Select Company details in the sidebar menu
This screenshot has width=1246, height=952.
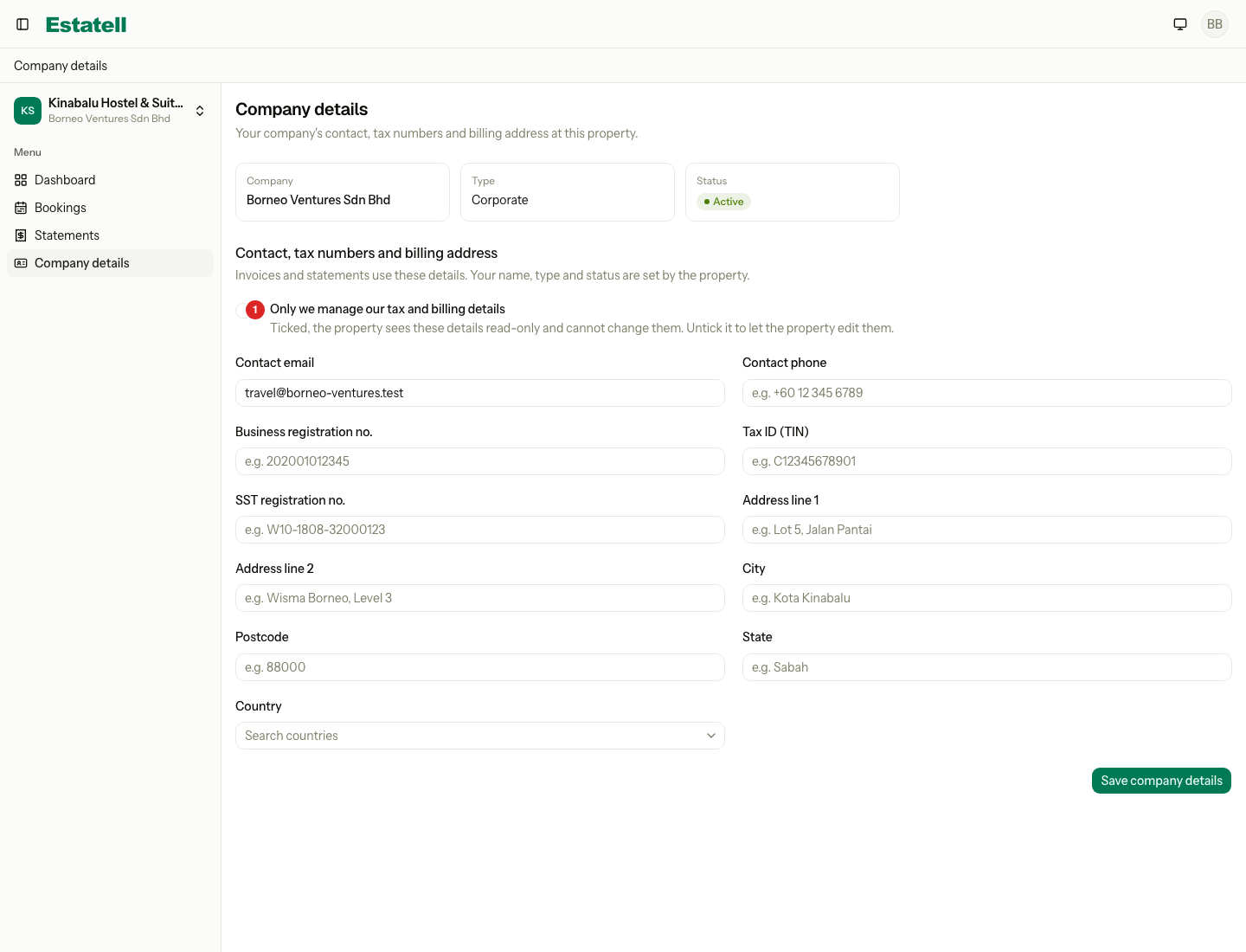110,263
